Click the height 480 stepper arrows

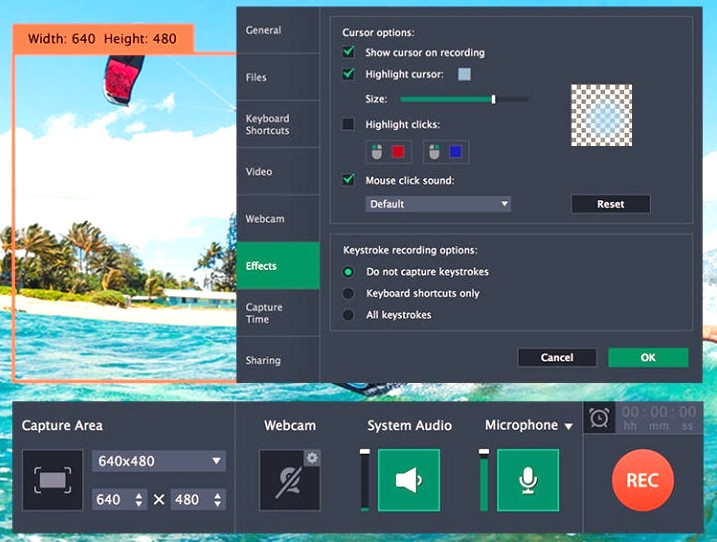(218, 499)
